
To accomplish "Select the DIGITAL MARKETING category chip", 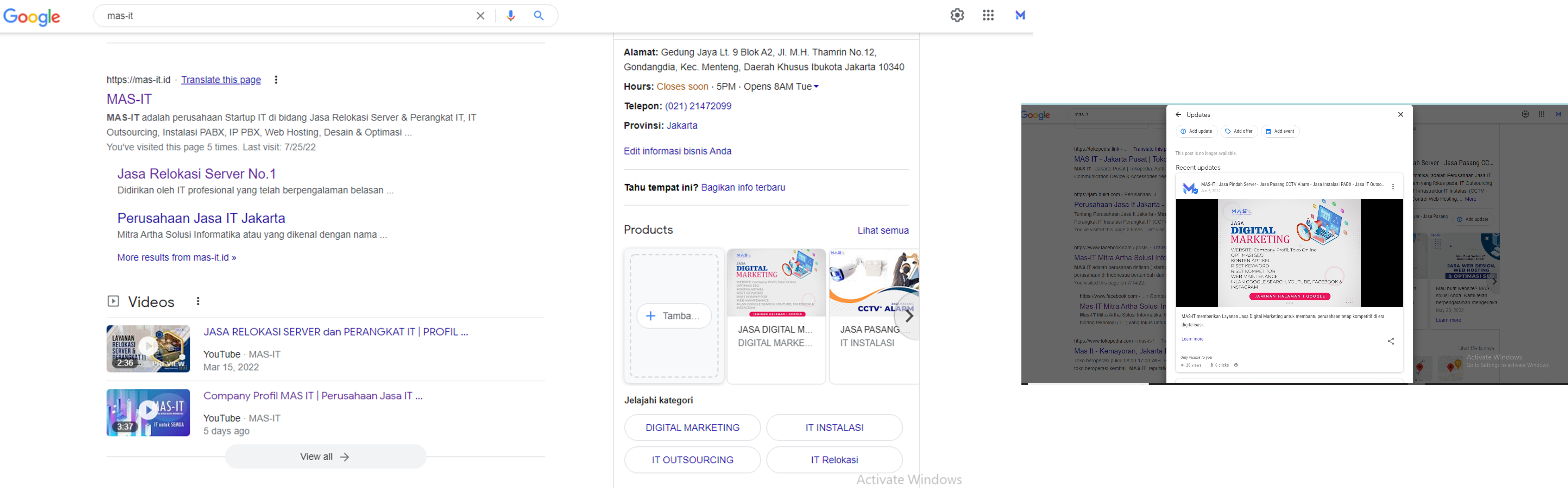I will tap(693, 428).
